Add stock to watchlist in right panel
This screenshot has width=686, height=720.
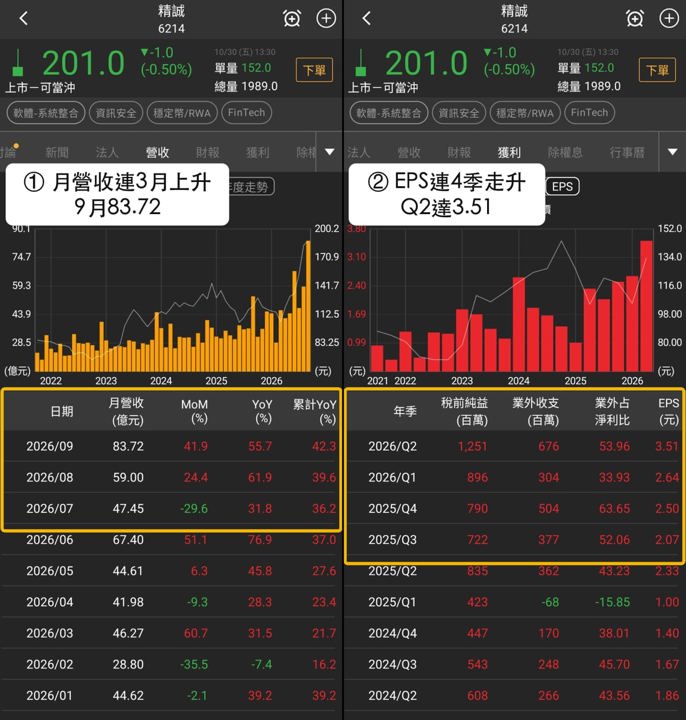[669, 18]
